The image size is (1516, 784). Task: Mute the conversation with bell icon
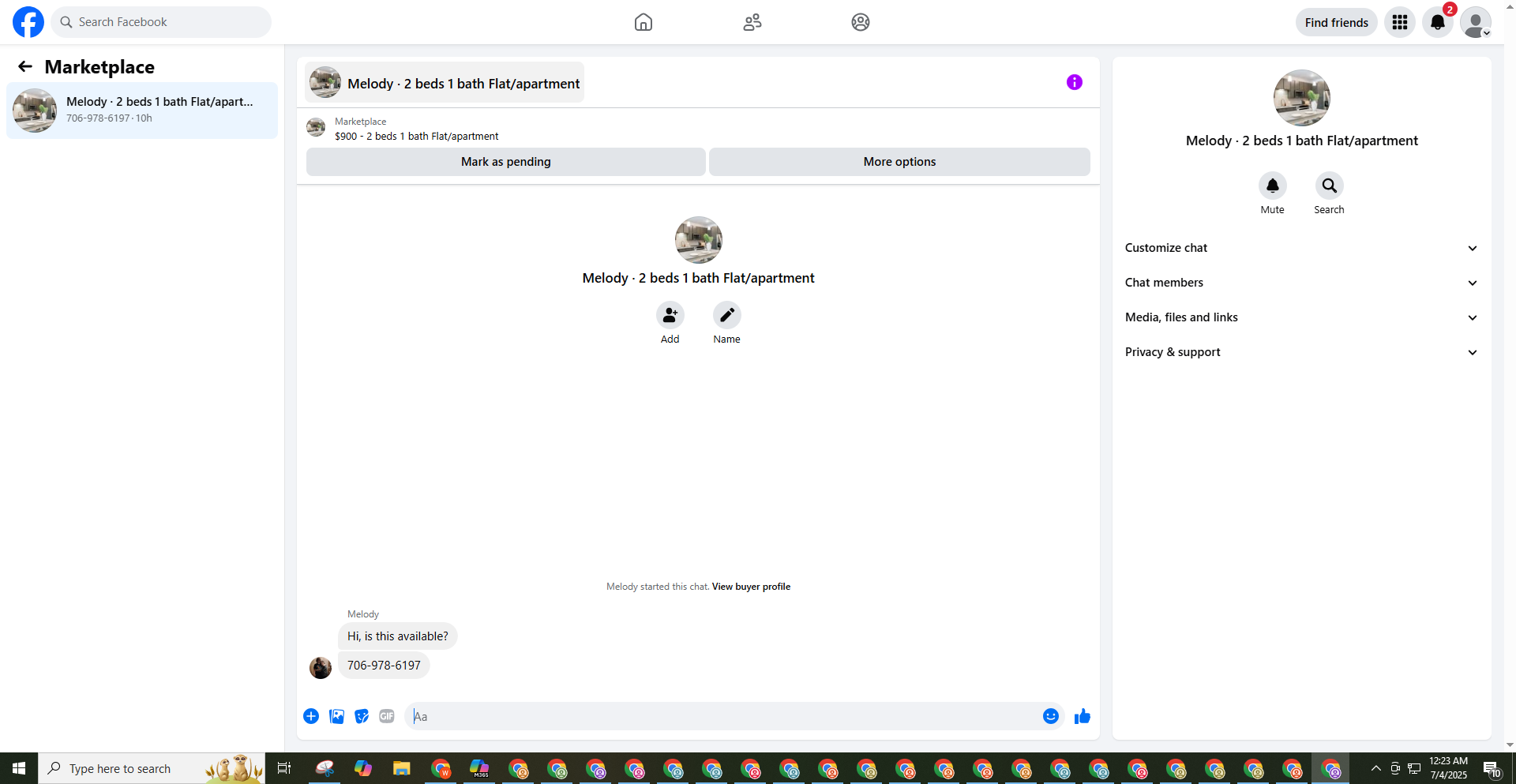[1273, 186]
